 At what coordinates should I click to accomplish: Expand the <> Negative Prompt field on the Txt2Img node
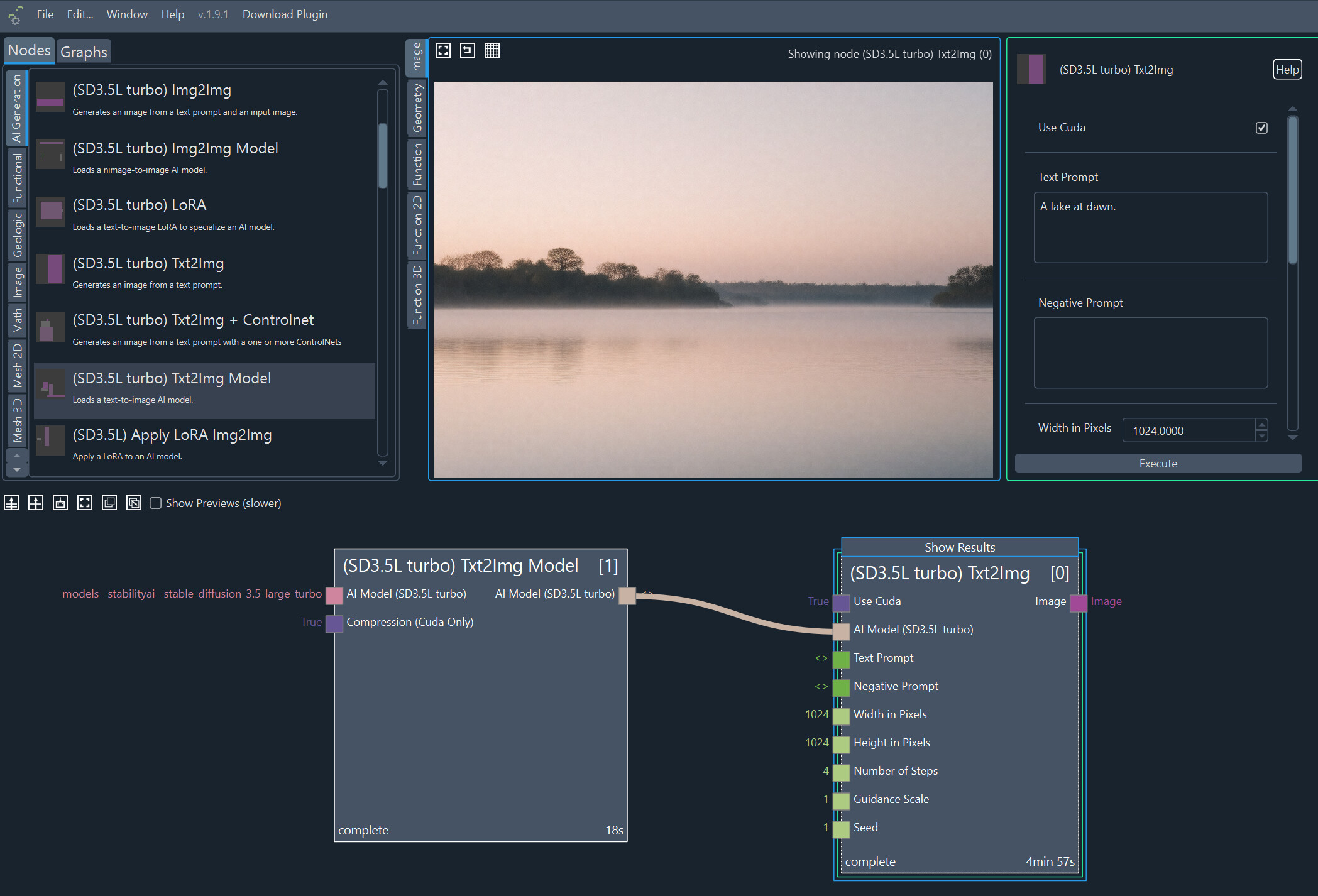(x=821, y=686)
